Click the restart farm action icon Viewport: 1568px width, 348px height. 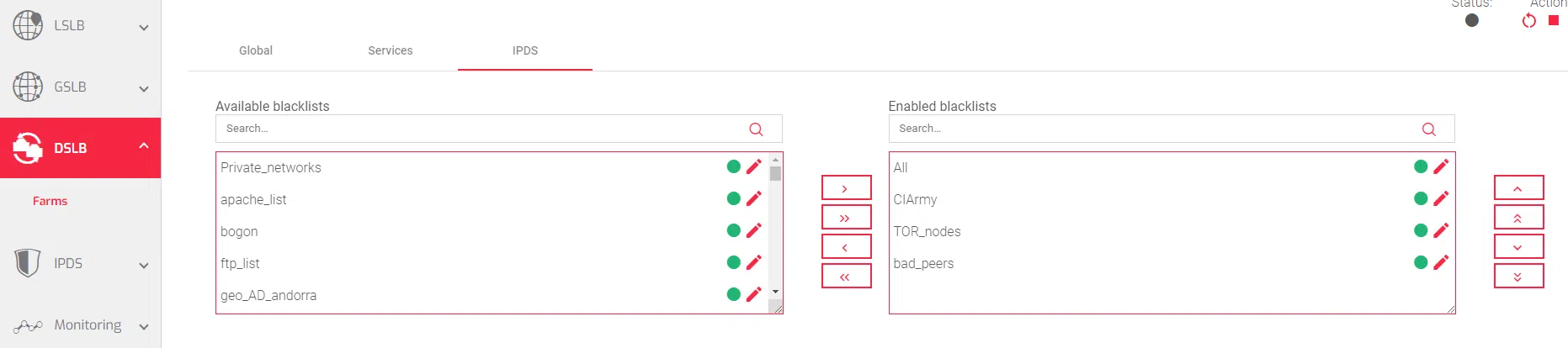[x=1528, y=21]
